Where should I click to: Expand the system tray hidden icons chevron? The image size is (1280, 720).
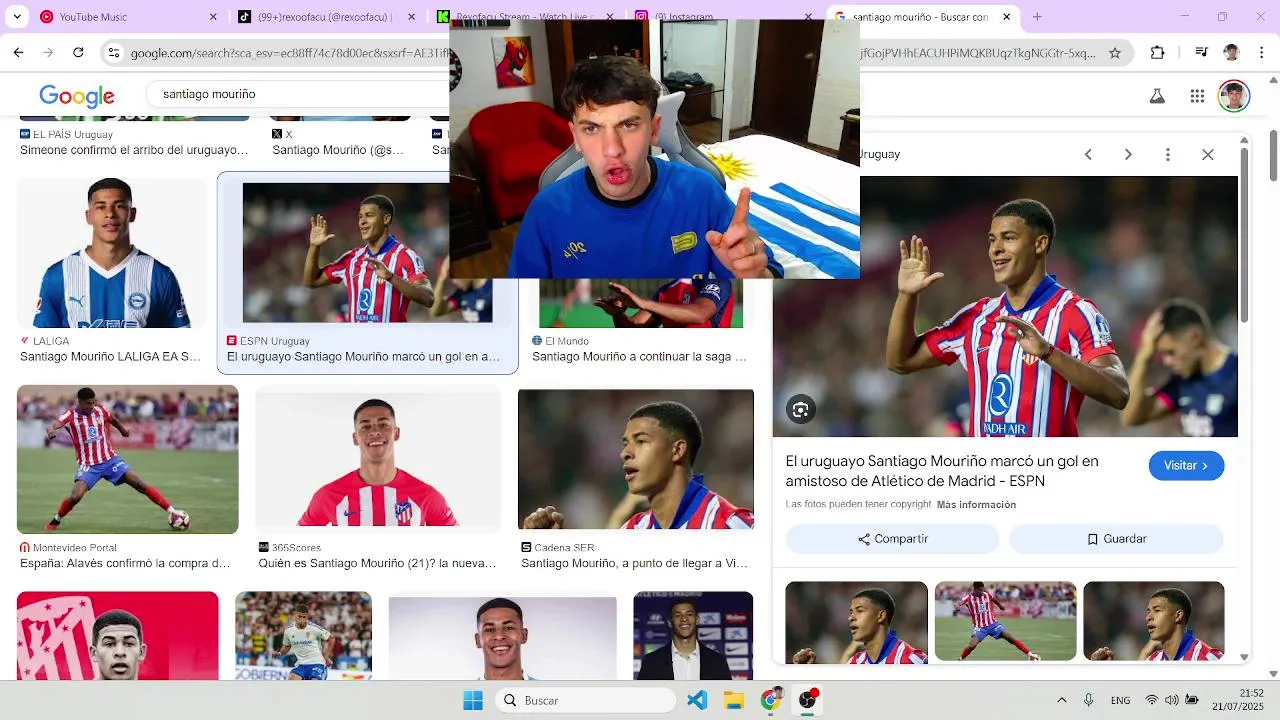pyautogui.click(x=1062, y=700)
